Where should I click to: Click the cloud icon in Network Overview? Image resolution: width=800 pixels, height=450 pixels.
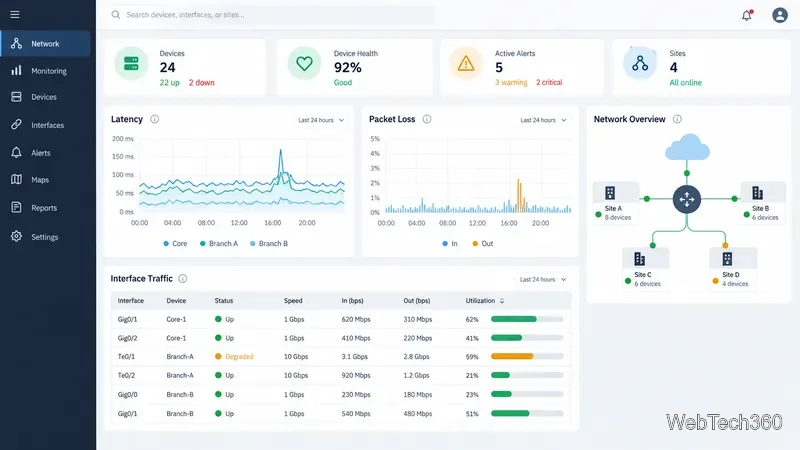687,147
